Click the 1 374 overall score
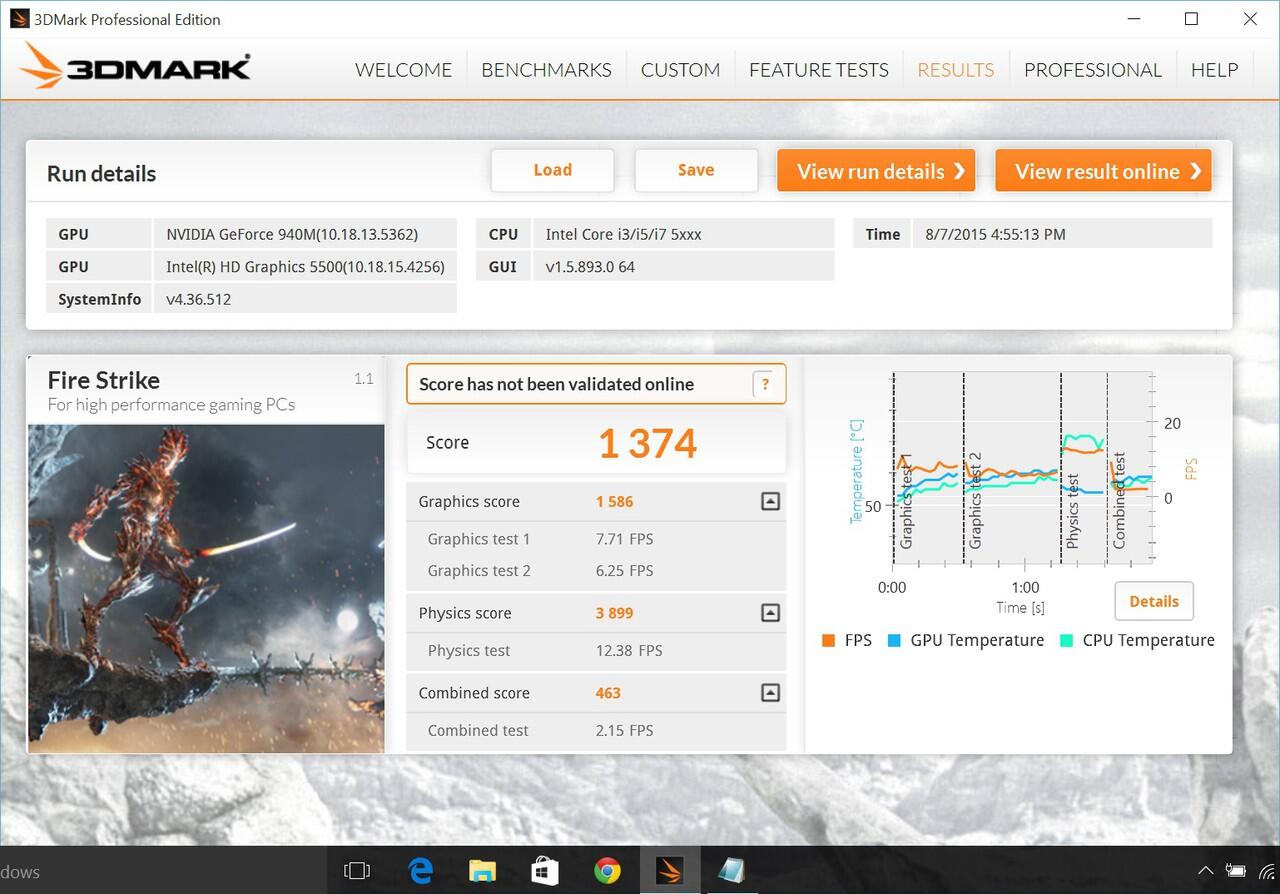The height and width of the screenshot is (894, 1280). click(x=647, y=443)
